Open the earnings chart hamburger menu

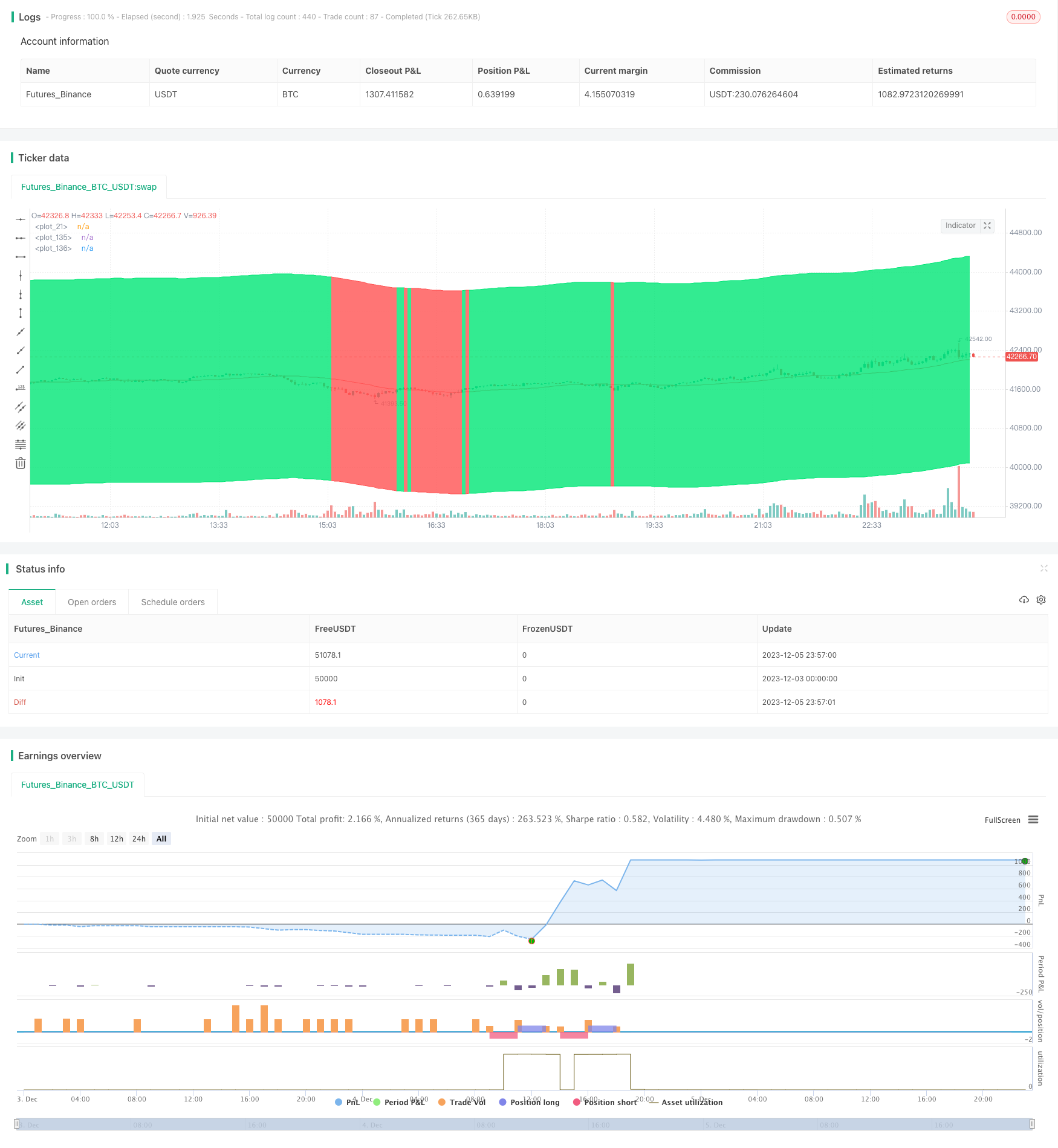1033,820
